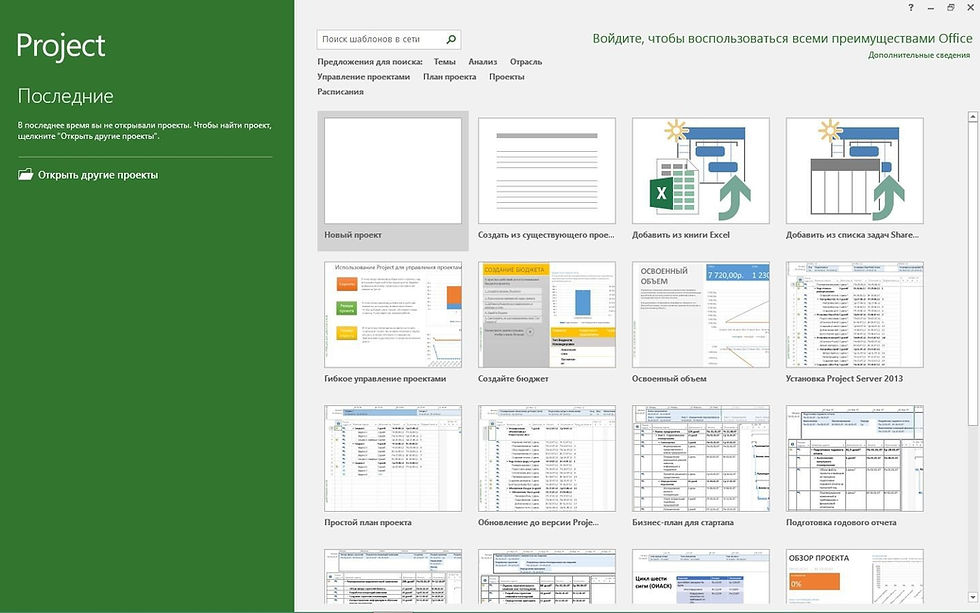
Task: Click the template list scrollbar down arrow
Action: point(972,598)
